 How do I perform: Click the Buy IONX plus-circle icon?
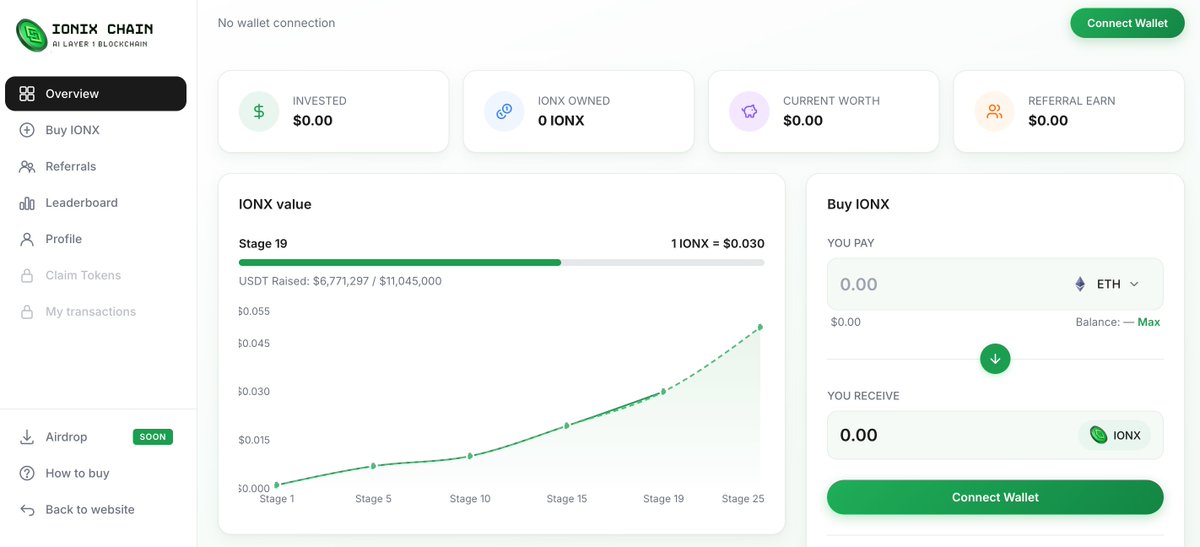point(27,130)
